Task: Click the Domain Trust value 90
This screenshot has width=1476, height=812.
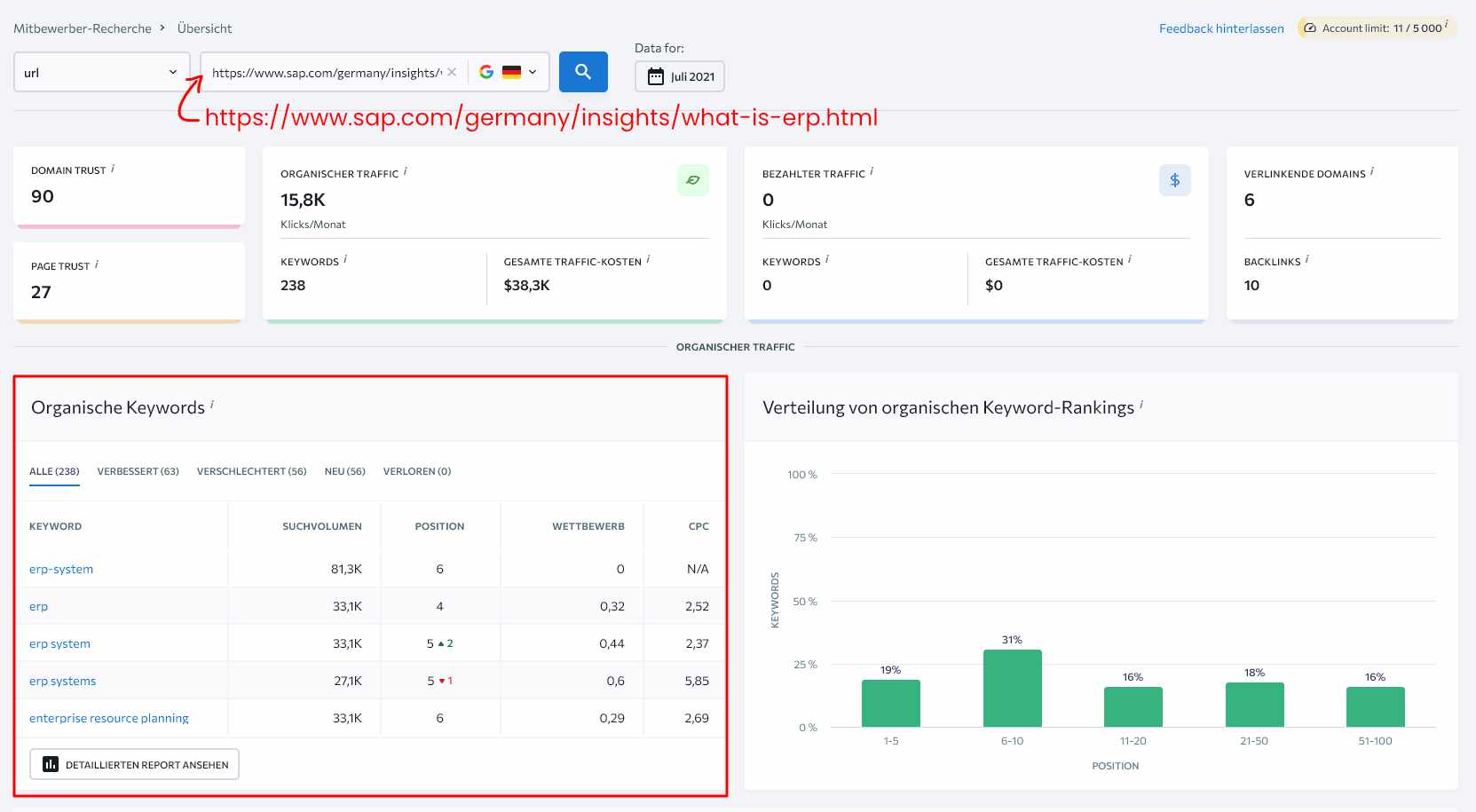Action: pos(43,196)
